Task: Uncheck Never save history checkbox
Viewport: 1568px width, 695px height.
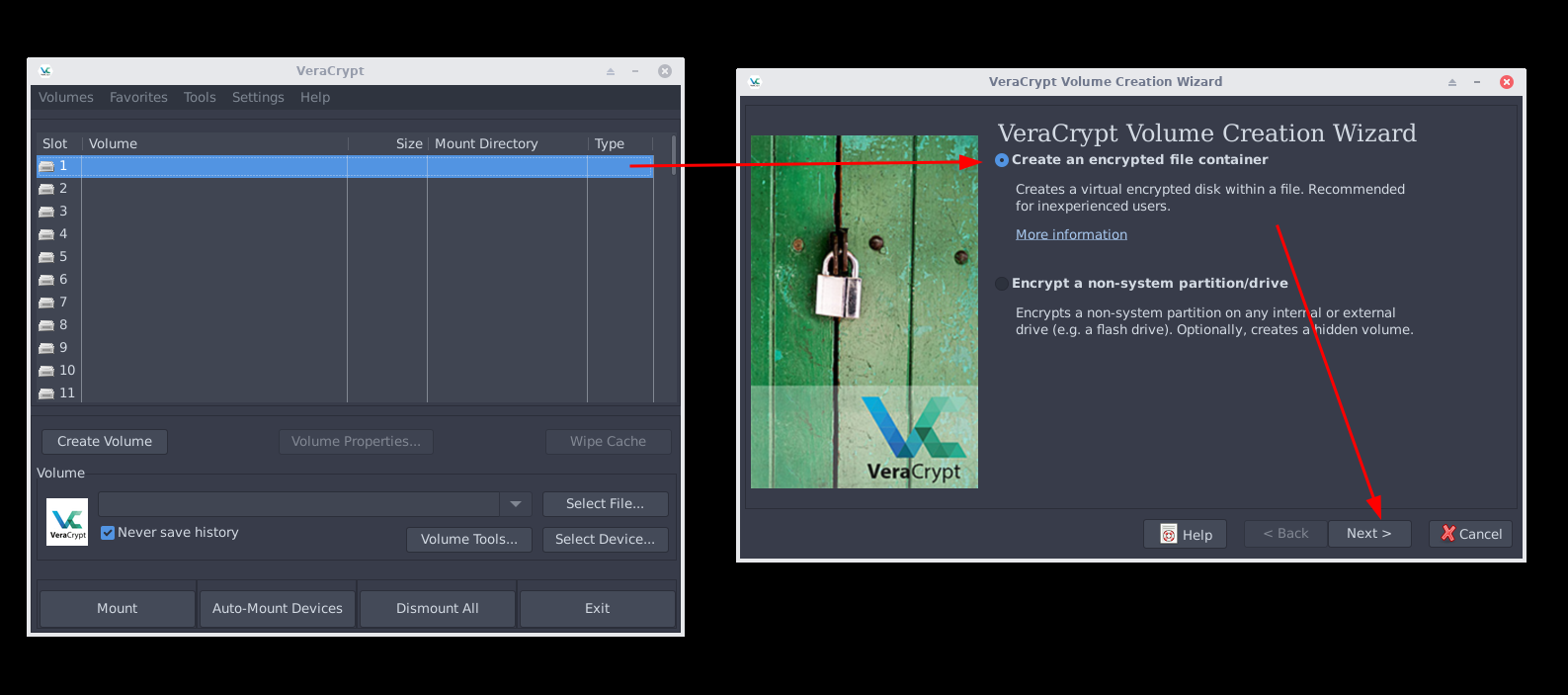Action: [x=108, y=533]
